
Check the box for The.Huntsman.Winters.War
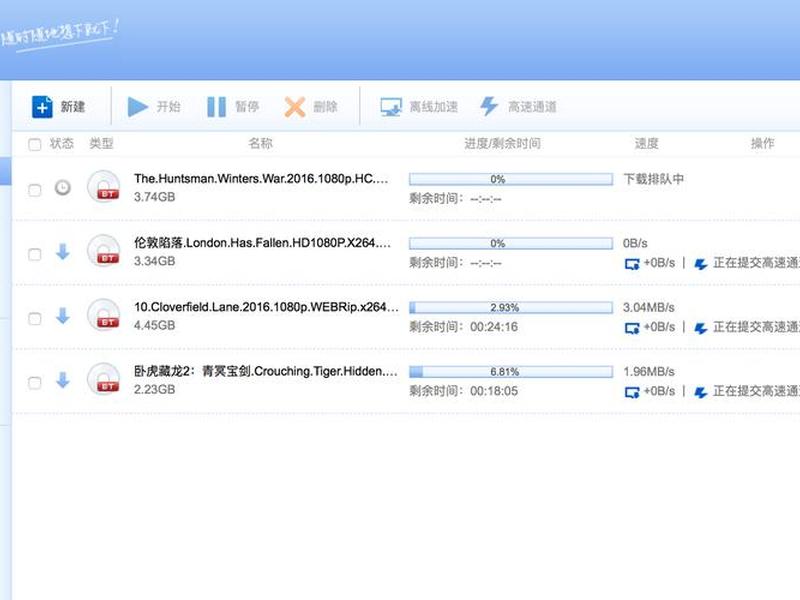pyautogui.click(x=35, y=190)
